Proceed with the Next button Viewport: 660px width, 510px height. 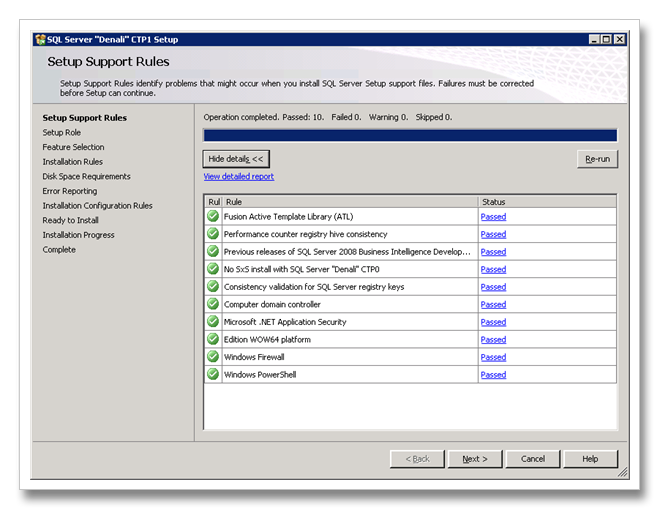475,459
